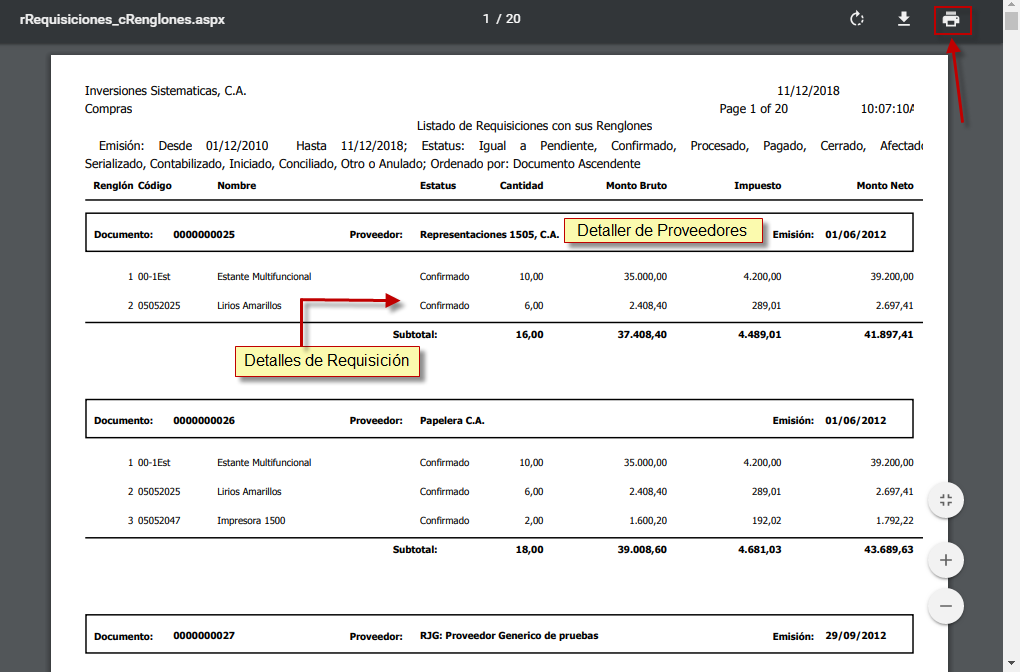Click the subtotal net amount 41.897,41
The height and width of the screenshot is (672, 1020).
[x=884, y=335]
